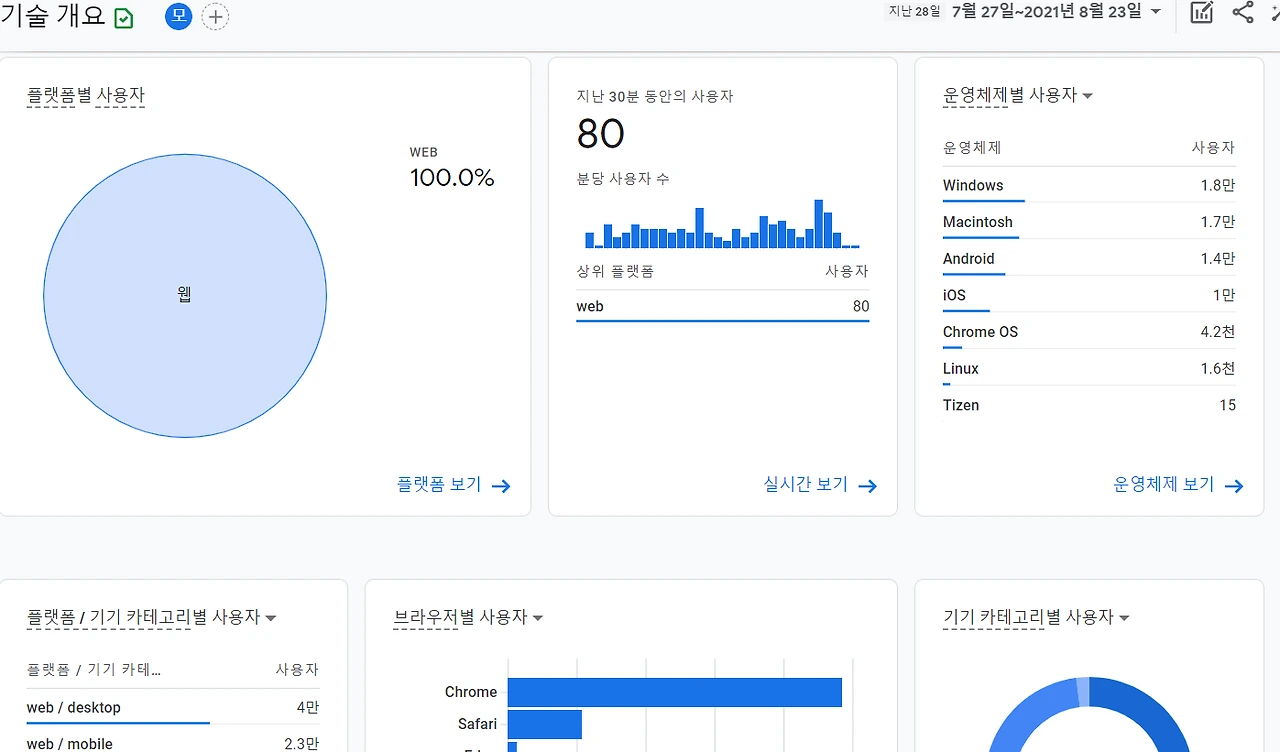Viewport: 1280px width, 752px height.
Task: Expand the 브라우저별 사용자 dropdown
Action: (537, 618)
